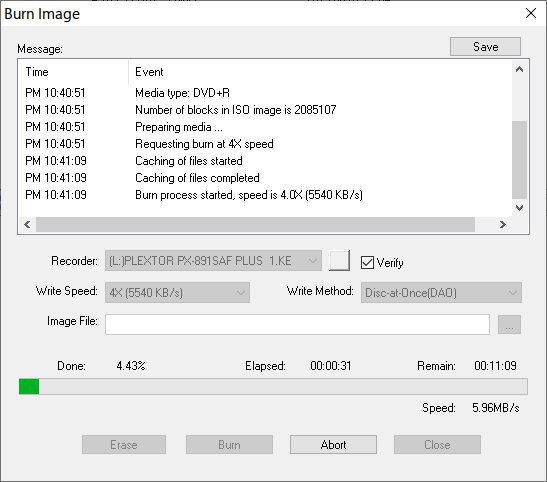Click the message log scroll right arrow
The height and width of the screenshot is (482, 547).
503,224
